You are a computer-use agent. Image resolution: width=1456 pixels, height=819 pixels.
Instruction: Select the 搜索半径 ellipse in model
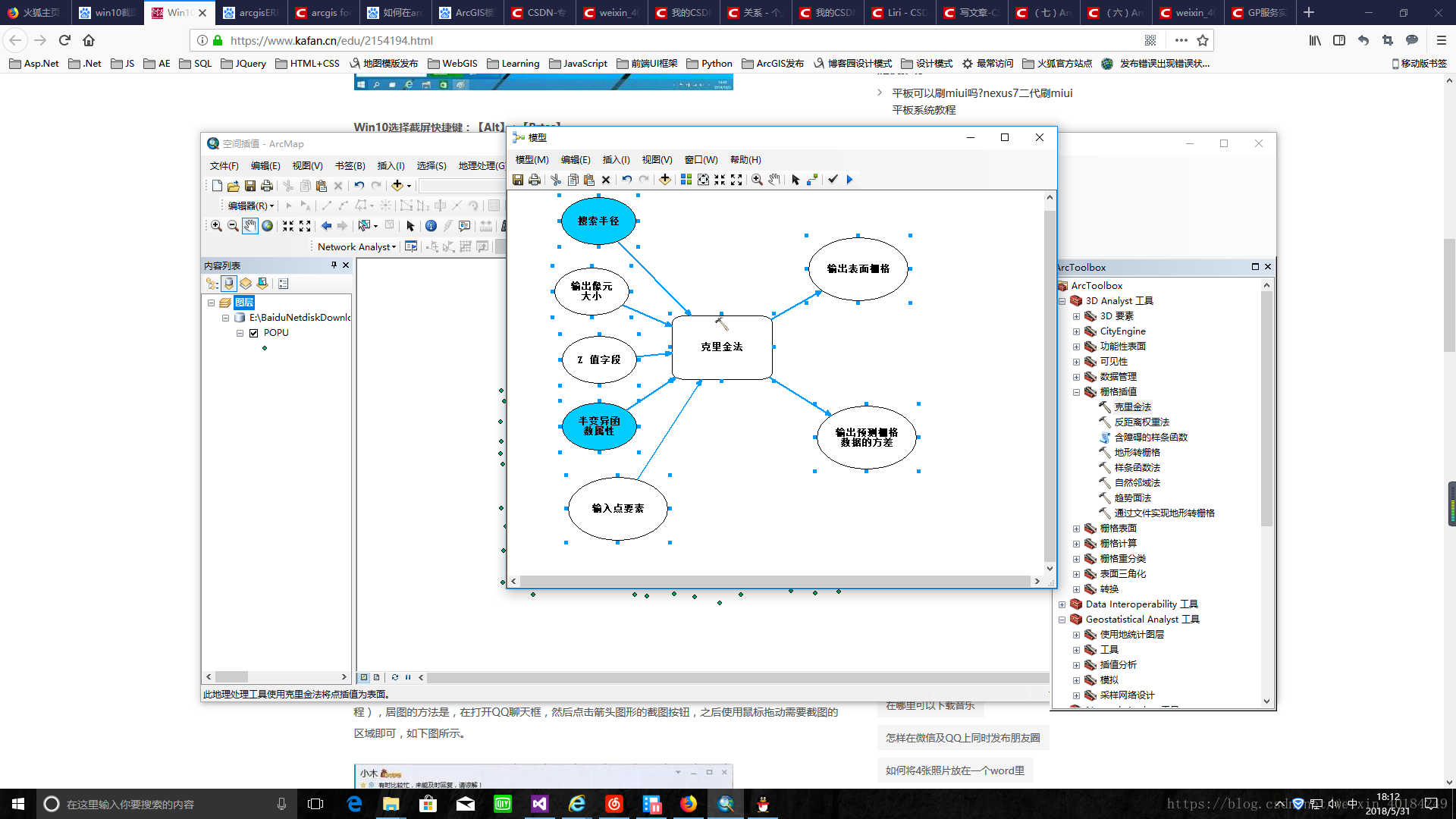(598, 221)
